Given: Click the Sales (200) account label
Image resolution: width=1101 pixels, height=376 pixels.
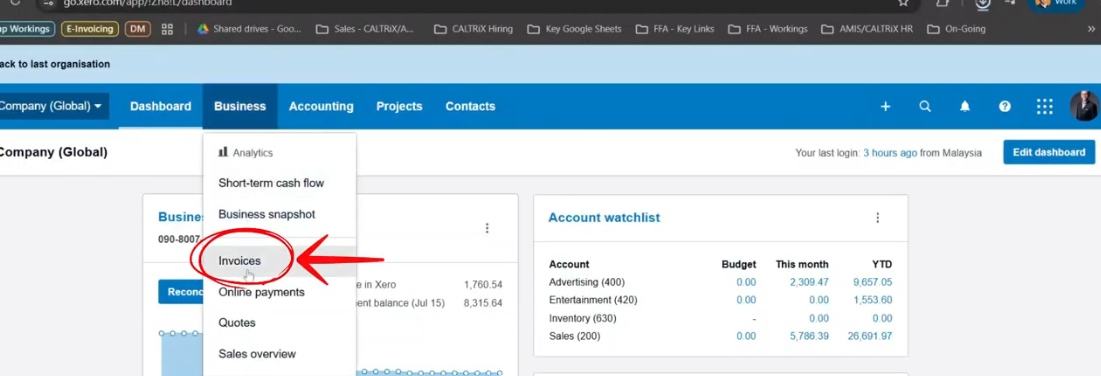Looking at the screenshot, I should (x=574, y=337).
